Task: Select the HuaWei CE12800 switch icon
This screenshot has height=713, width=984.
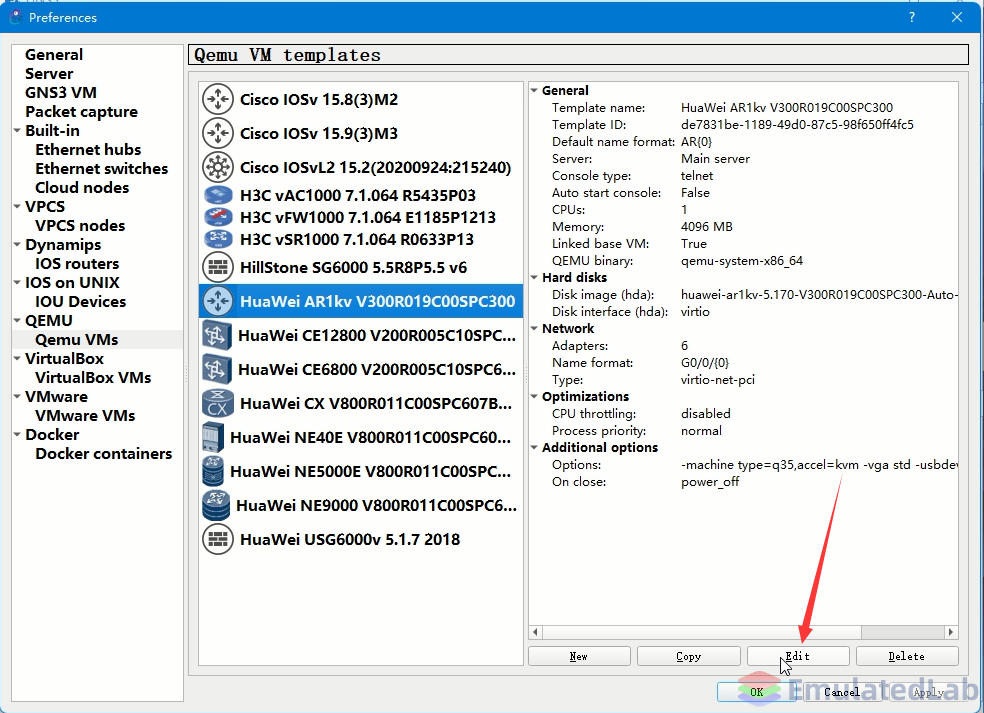Action: (x=217, y=335)
